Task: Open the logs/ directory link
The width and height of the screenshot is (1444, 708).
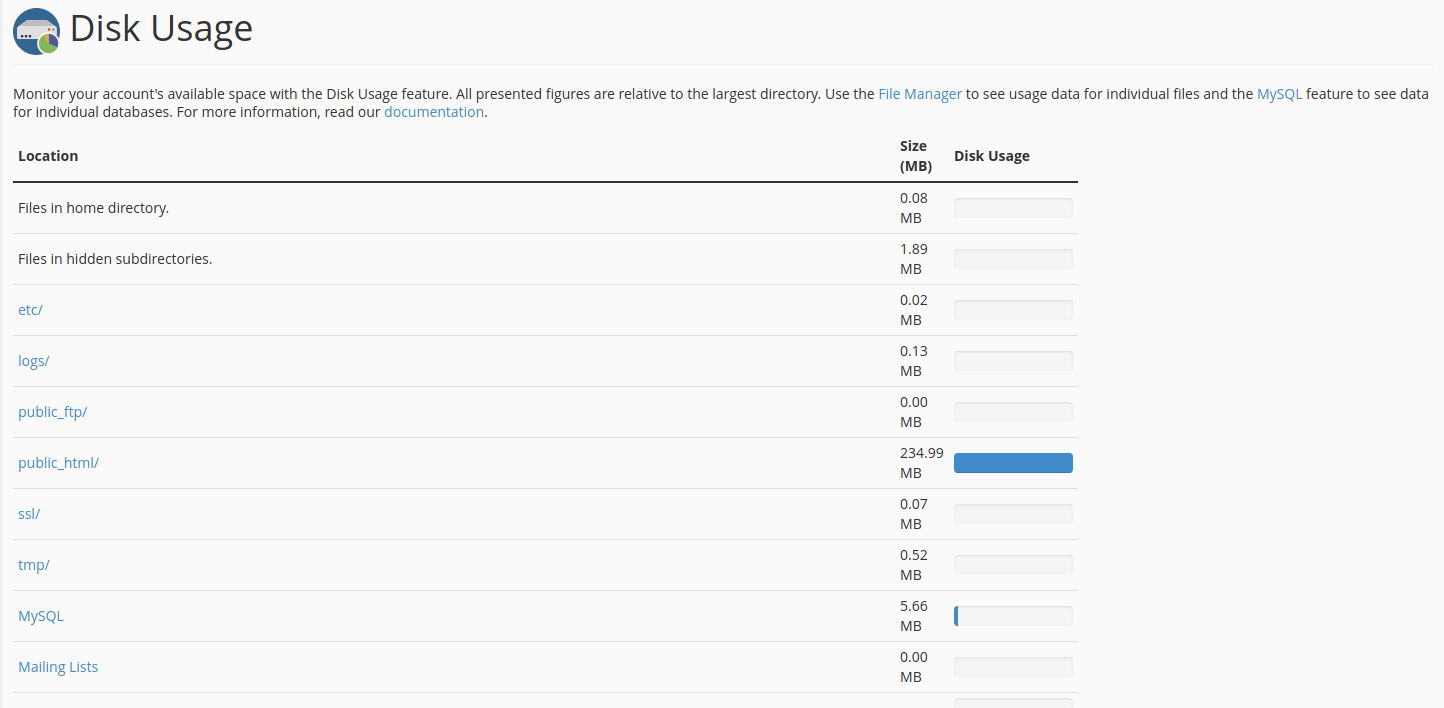Action: (x=33, y=360)
